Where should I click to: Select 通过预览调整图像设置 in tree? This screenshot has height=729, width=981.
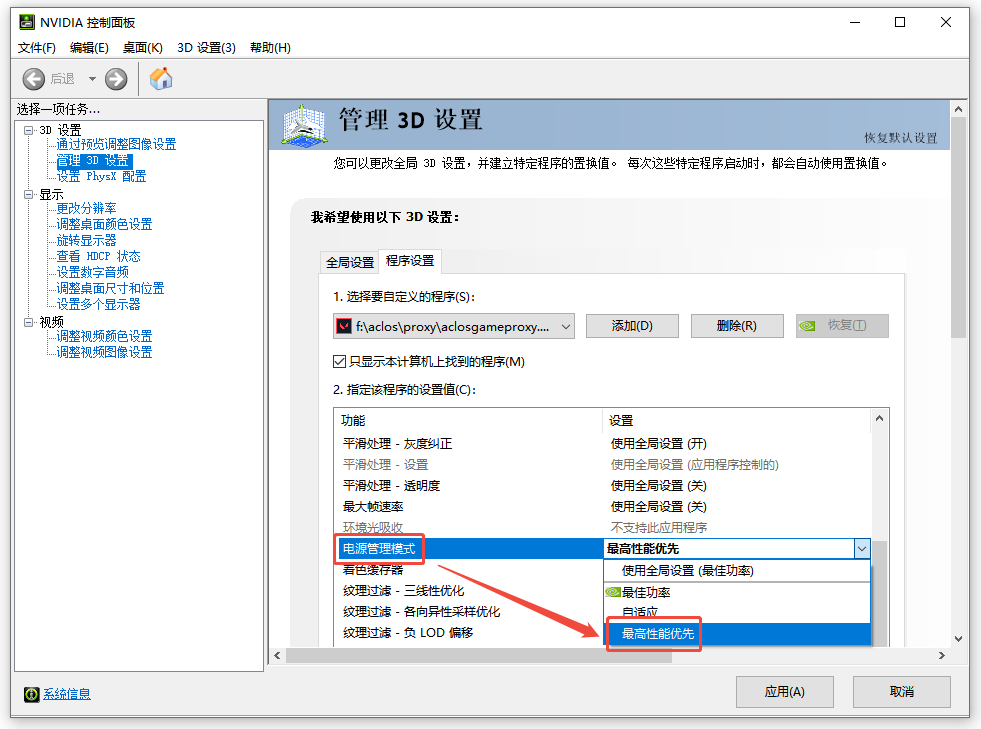(x=116, y=145)
